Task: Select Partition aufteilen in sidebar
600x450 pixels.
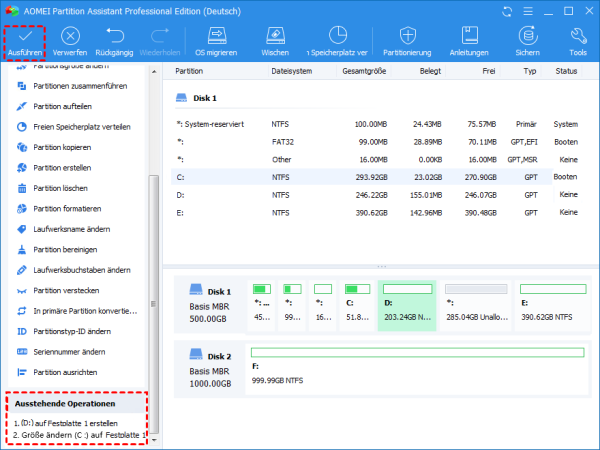Action: pyautogui.click(x=54, y=106)
